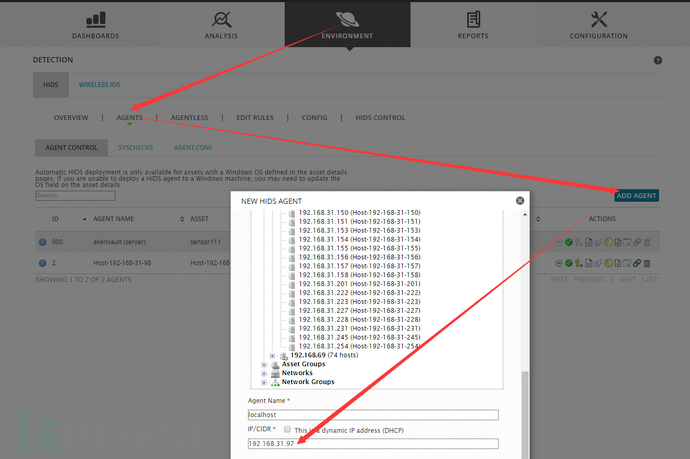Expand the Network Groups tree node
This screenshot has width=690, height=459.
click(264, 382)
